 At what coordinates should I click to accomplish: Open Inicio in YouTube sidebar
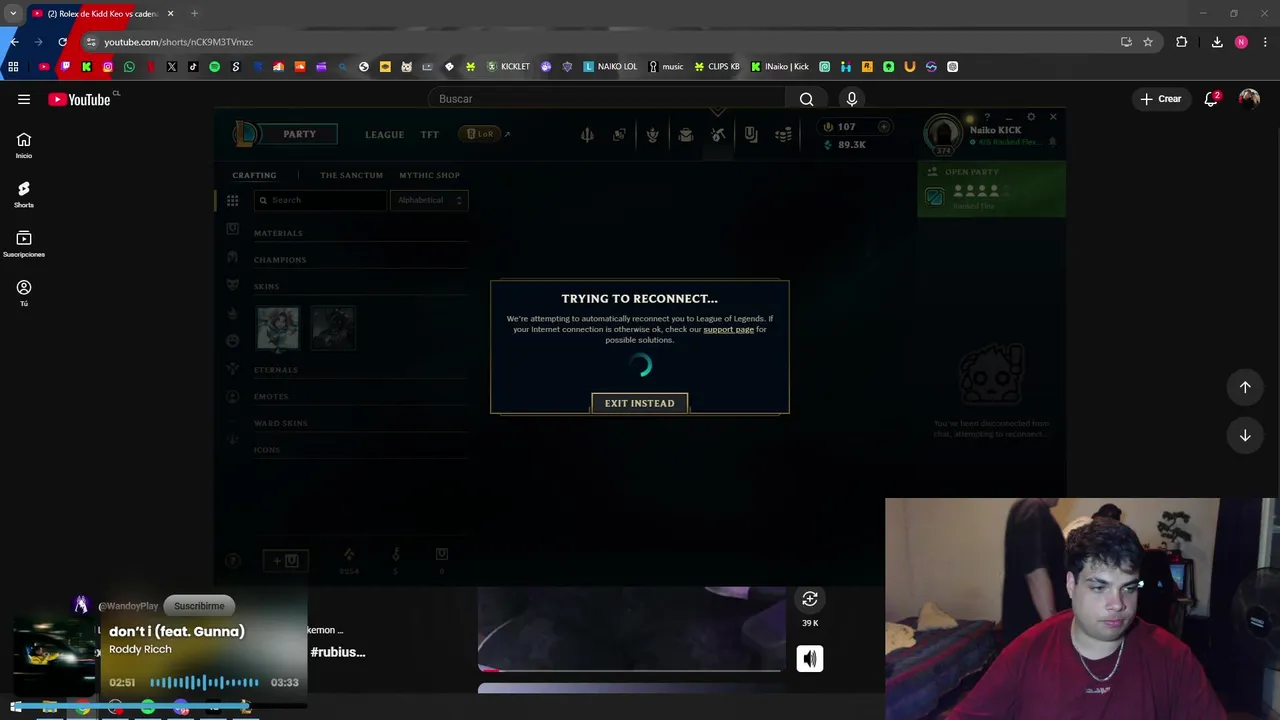point(24,145)
